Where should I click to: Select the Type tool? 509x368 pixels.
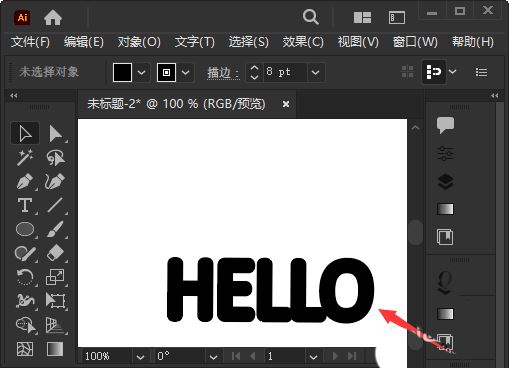(25, 205)
